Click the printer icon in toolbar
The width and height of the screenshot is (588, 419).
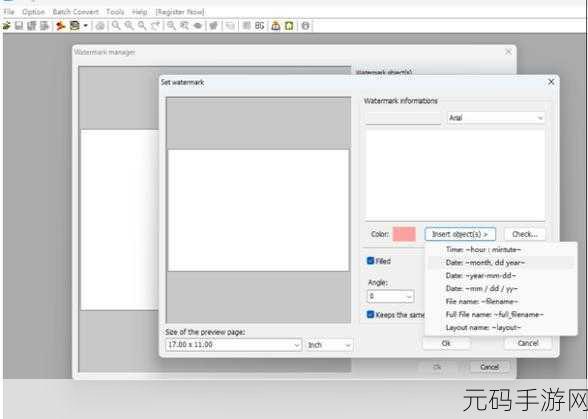click(75, 26)
